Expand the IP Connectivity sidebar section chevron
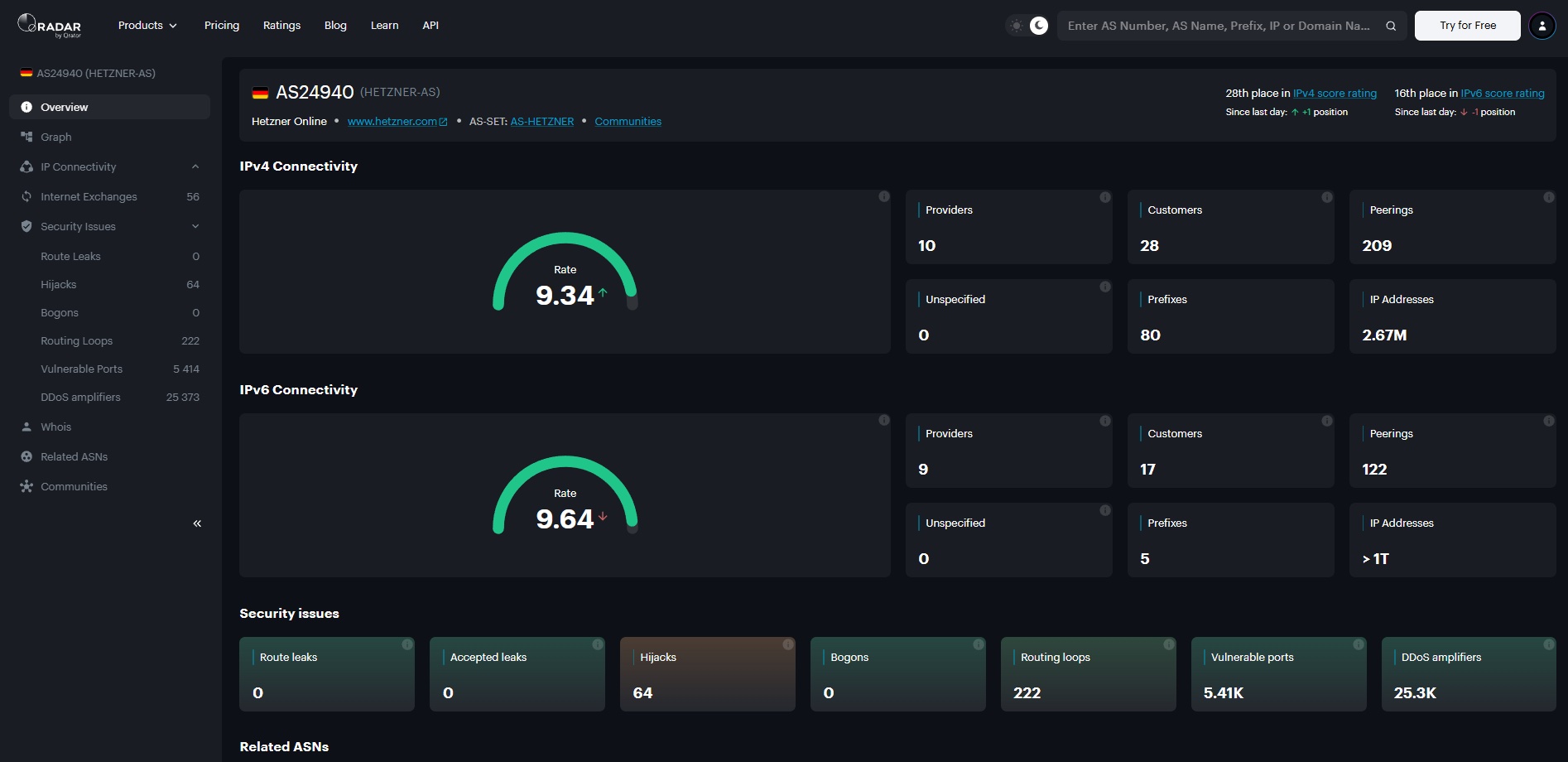The height and width of the screenshot is (762, 1568). click(x=195, y=166)
